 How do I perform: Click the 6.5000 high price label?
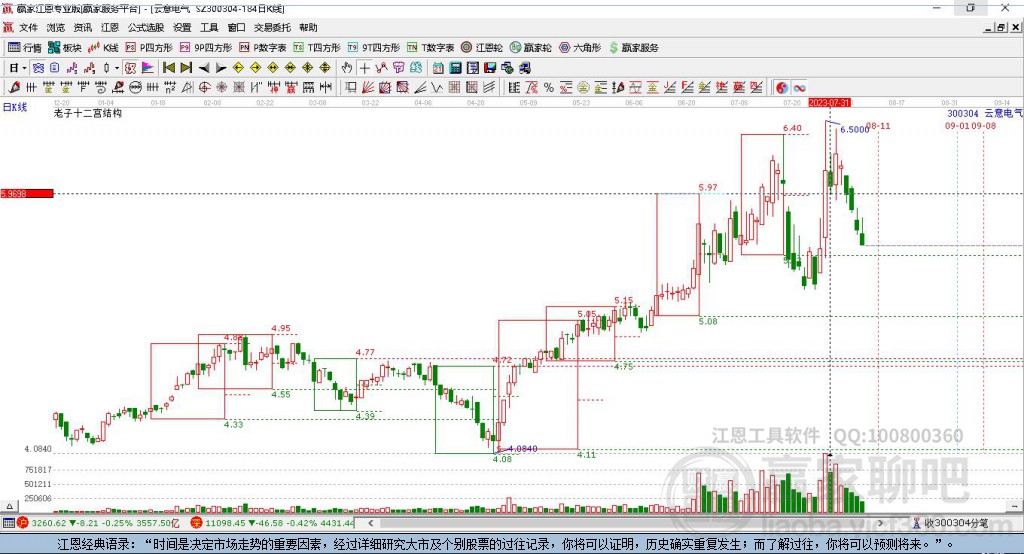[854, 129]
